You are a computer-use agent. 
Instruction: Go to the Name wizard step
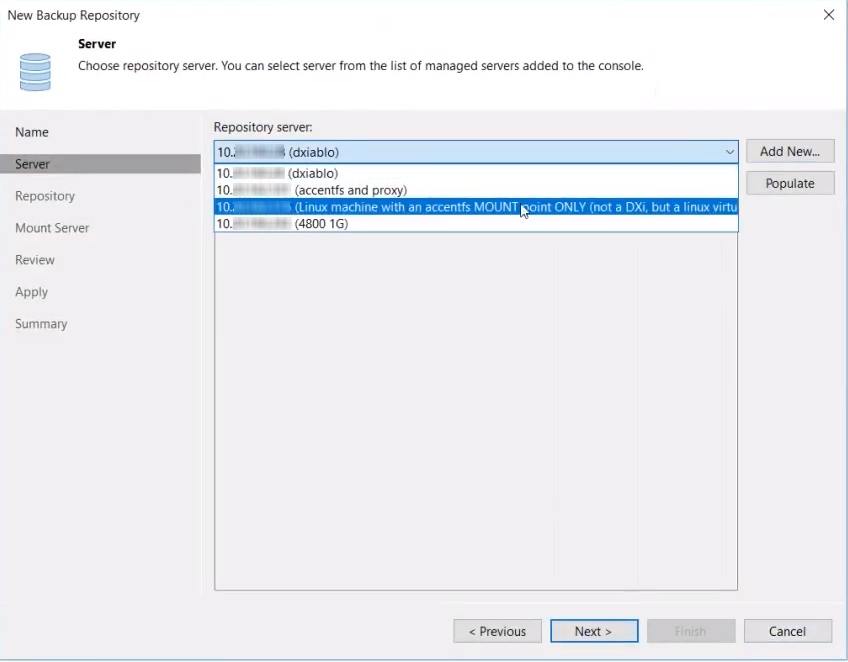click(x=32, y=132)
